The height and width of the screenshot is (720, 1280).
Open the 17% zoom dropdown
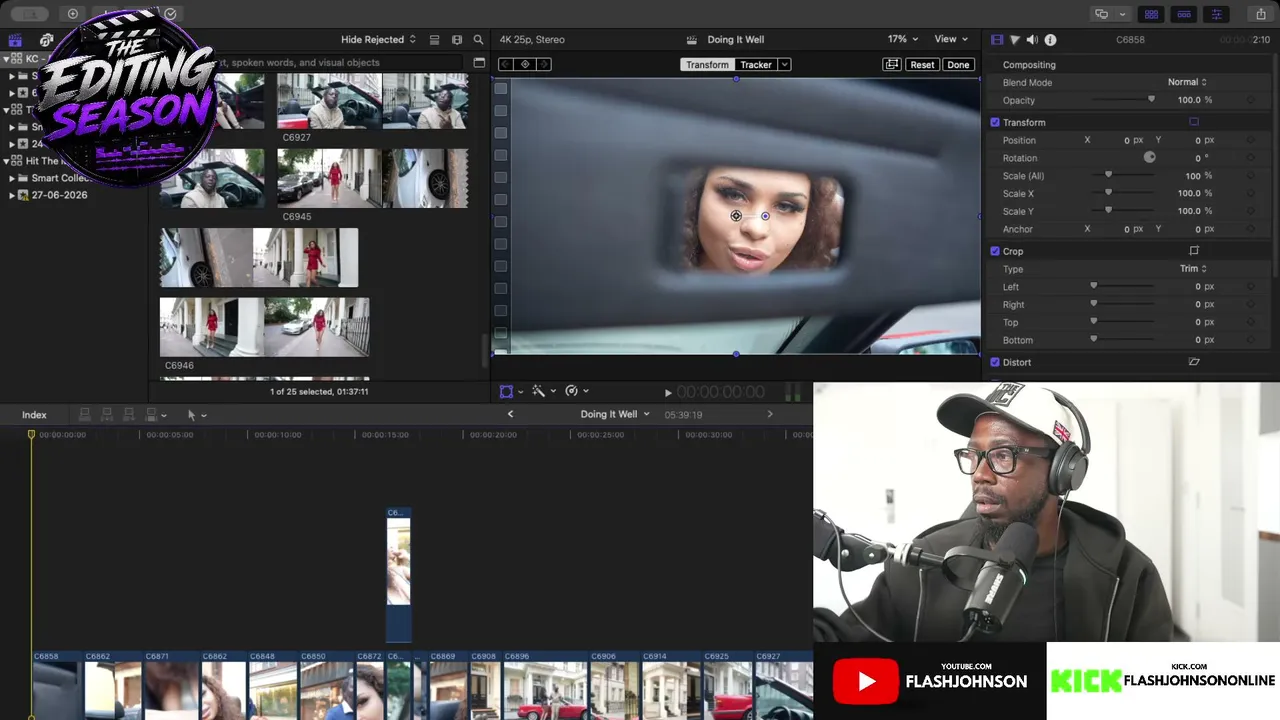tap(903, 39)
